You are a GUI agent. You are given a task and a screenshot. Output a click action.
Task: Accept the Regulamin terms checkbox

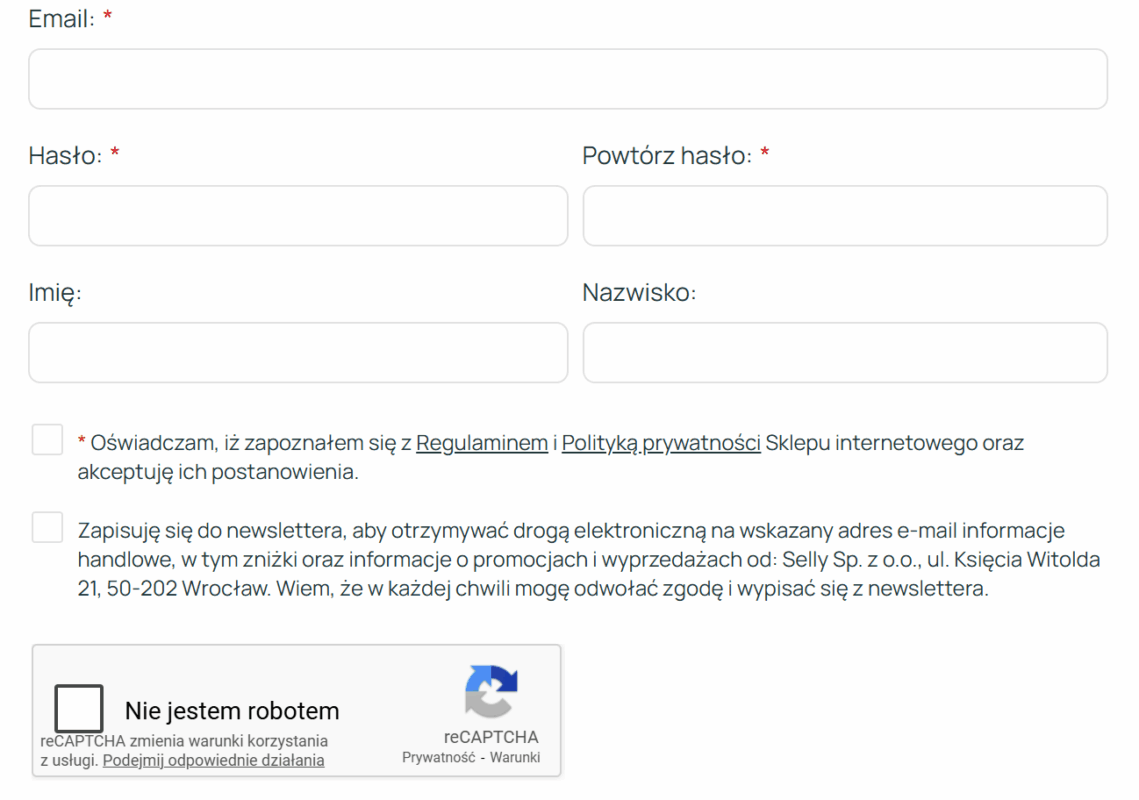47,439
